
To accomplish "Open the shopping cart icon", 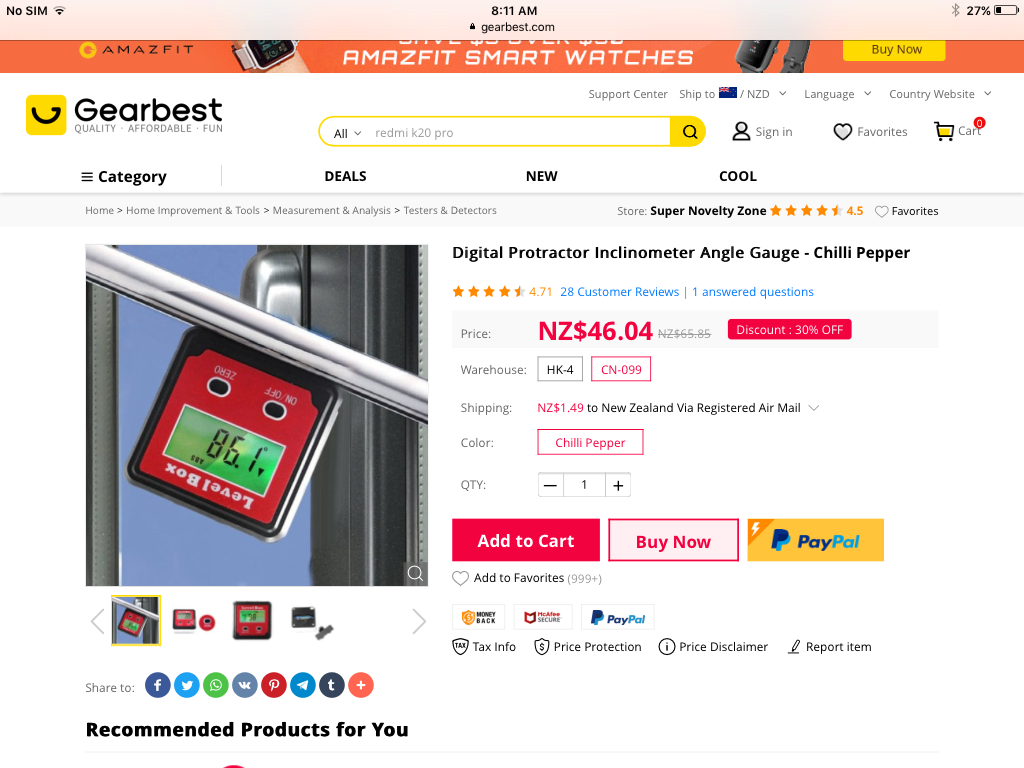I will click(x=944, y=131).
